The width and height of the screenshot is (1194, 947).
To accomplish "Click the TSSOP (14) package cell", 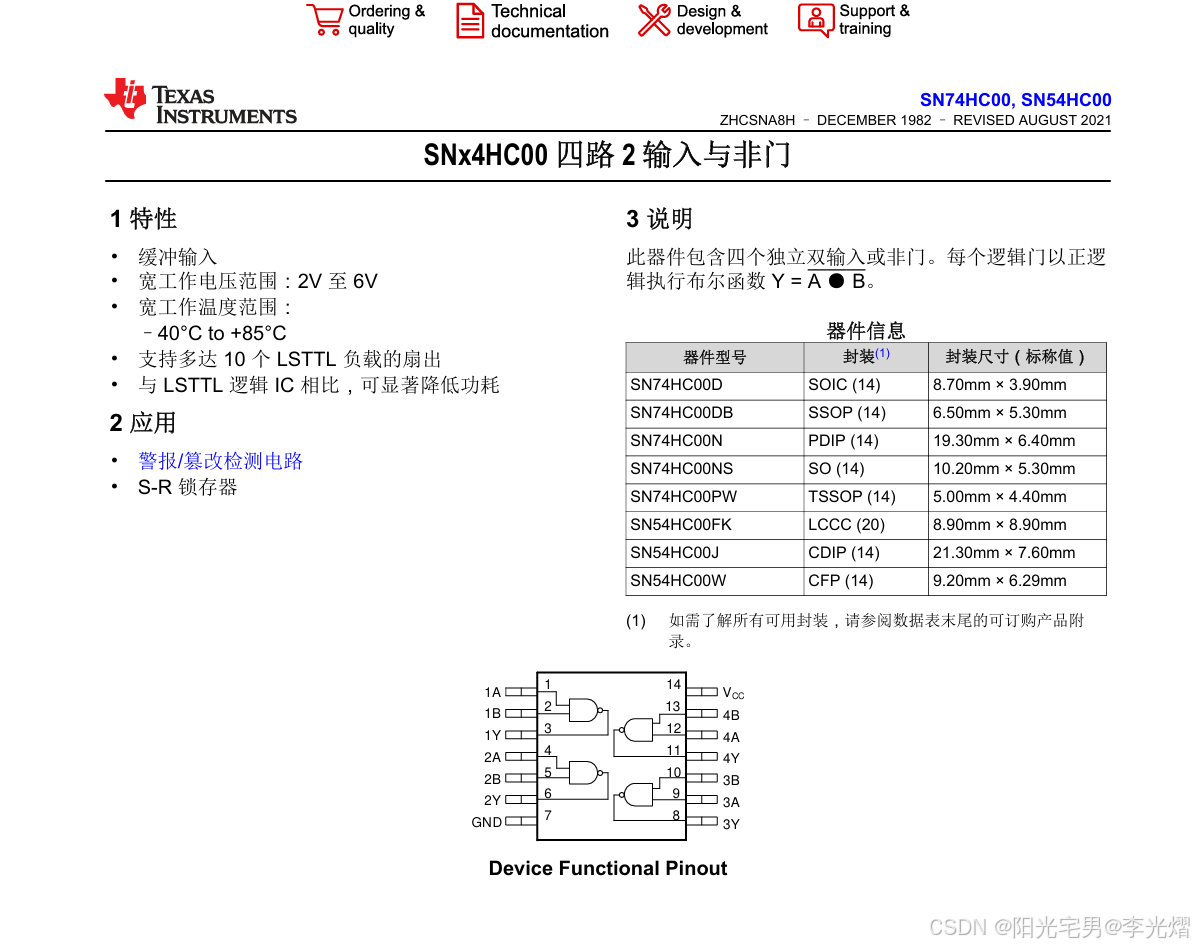I will [x=866, y=497].
